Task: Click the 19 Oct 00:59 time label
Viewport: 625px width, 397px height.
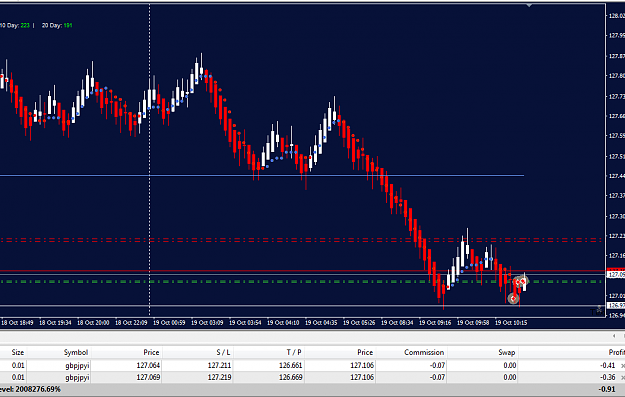Action: click(x=169, y=323)
